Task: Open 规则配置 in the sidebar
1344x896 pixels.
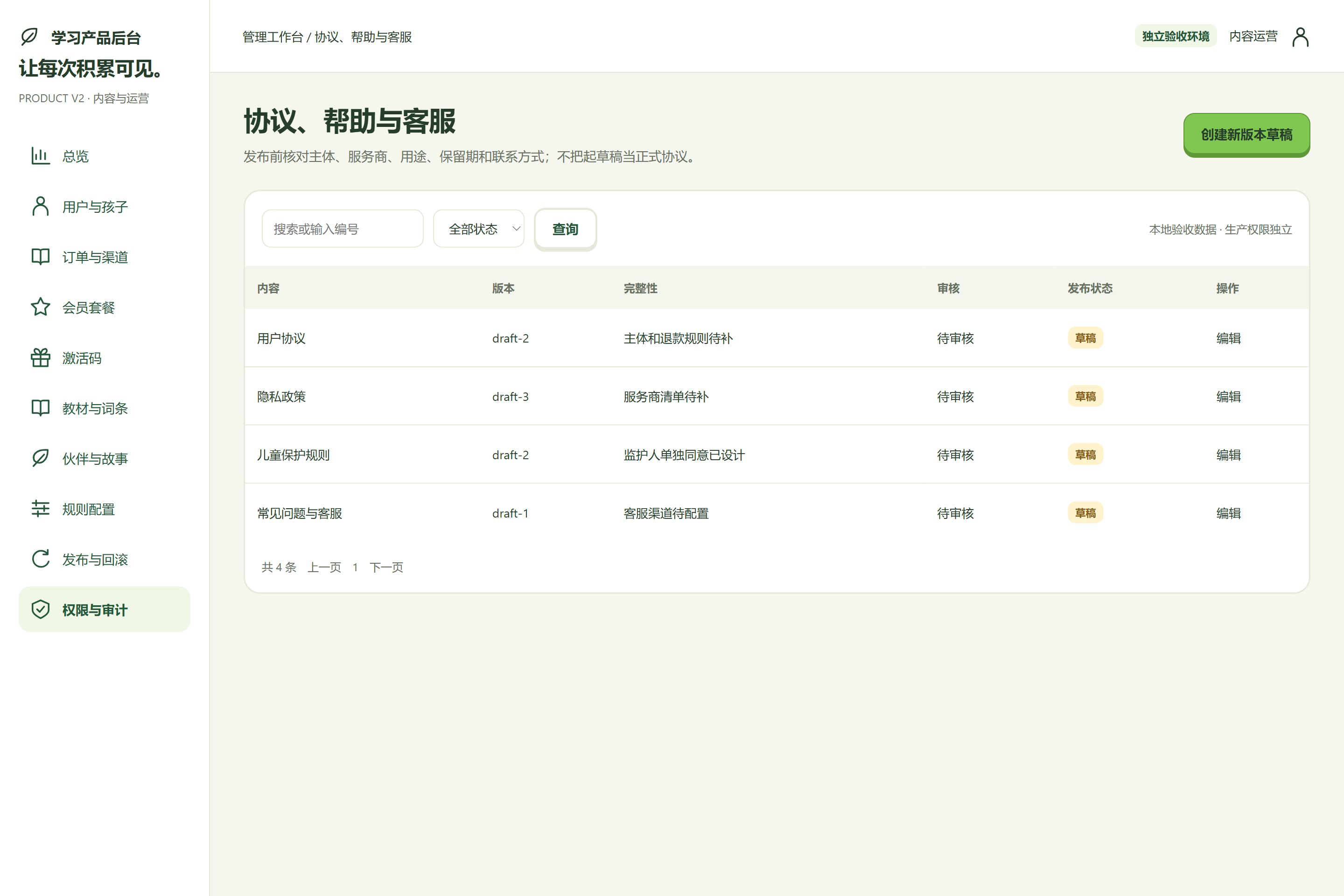Action: (105, 509)
